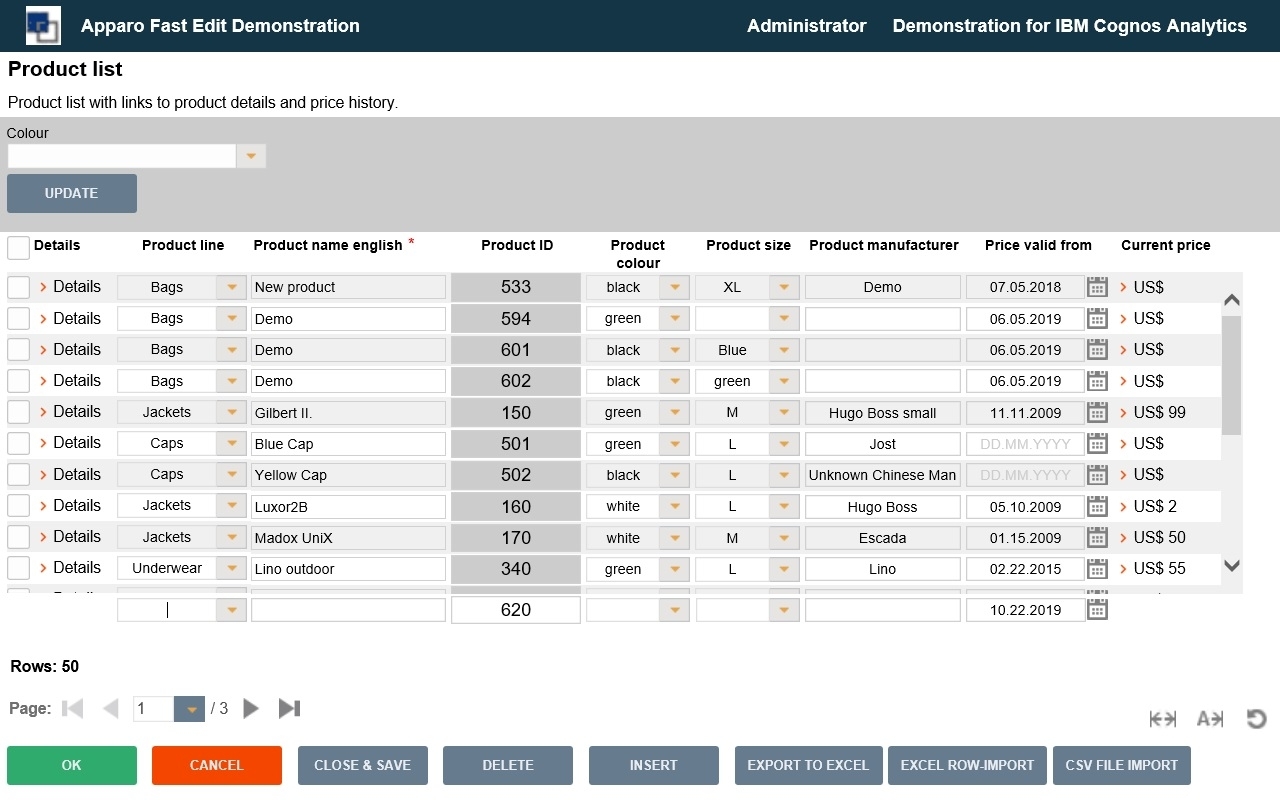
Task: Click the Apparo logo in header
Action: point(43,26)
